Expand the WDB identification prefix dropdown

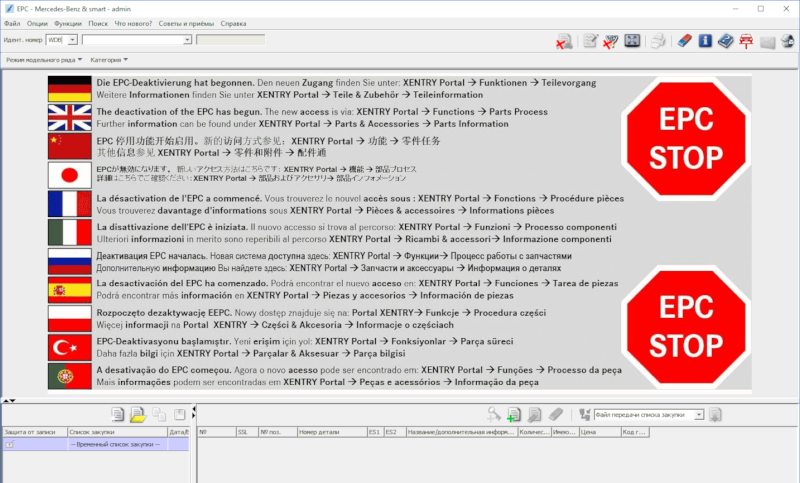tap(72, 40)
